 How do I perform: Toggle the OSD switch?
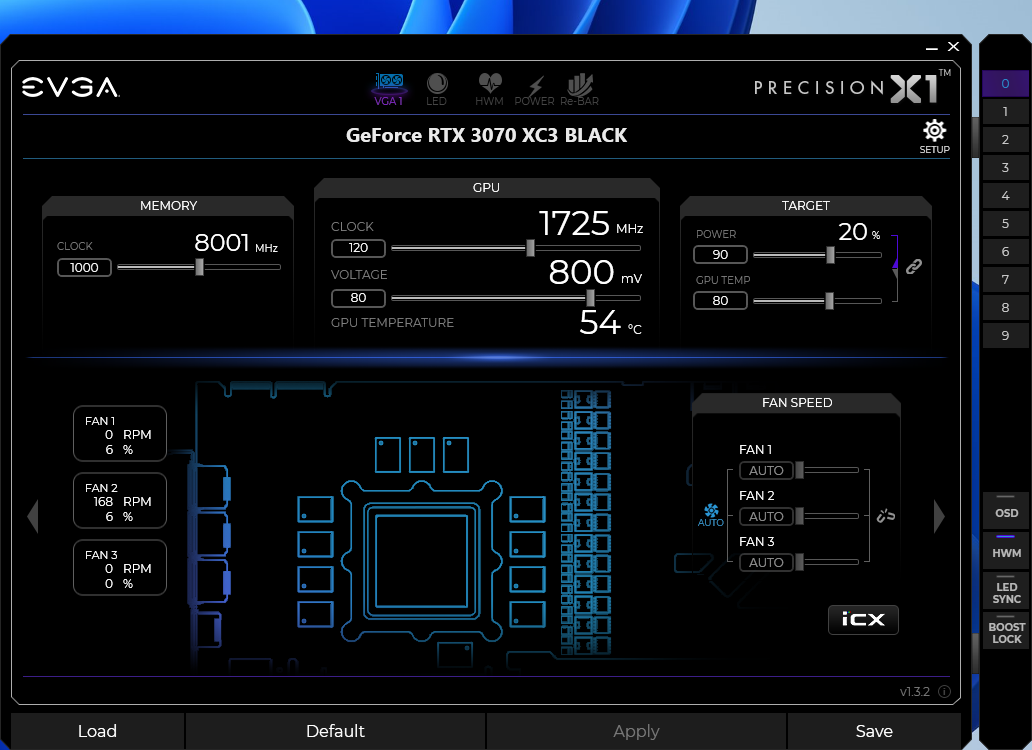1006,509
